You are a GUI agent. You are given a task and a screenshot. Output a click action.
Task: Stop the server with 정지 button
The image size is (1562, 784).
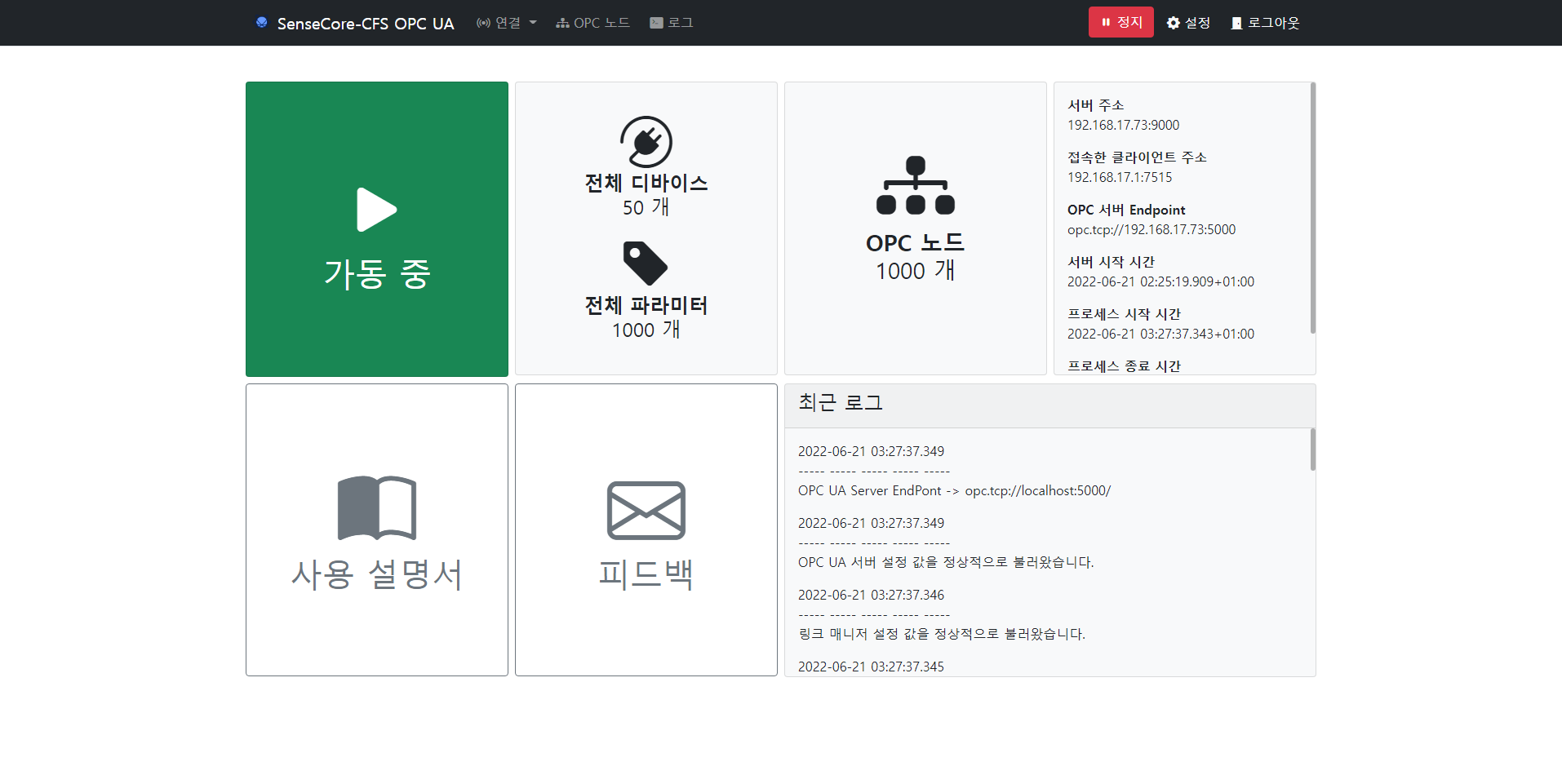(x=1120, y=22)
